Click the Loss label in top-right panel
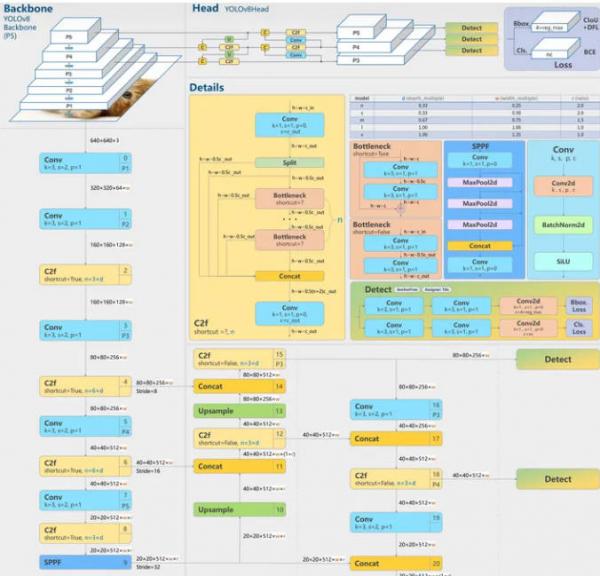Viewport: 600px width, 576px height. (x=563, y=65)
